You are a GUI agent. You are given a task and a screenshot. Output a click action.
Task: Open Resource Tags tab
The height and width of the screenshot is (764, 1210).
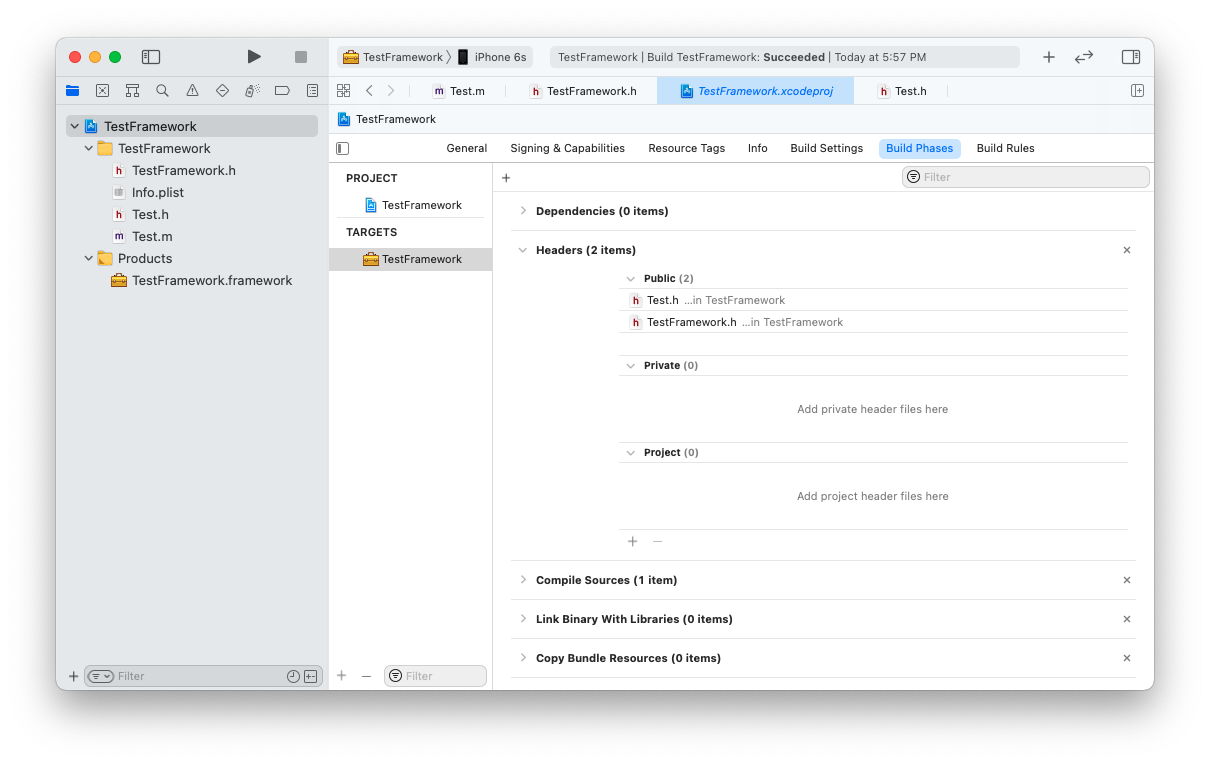point(686,148)
